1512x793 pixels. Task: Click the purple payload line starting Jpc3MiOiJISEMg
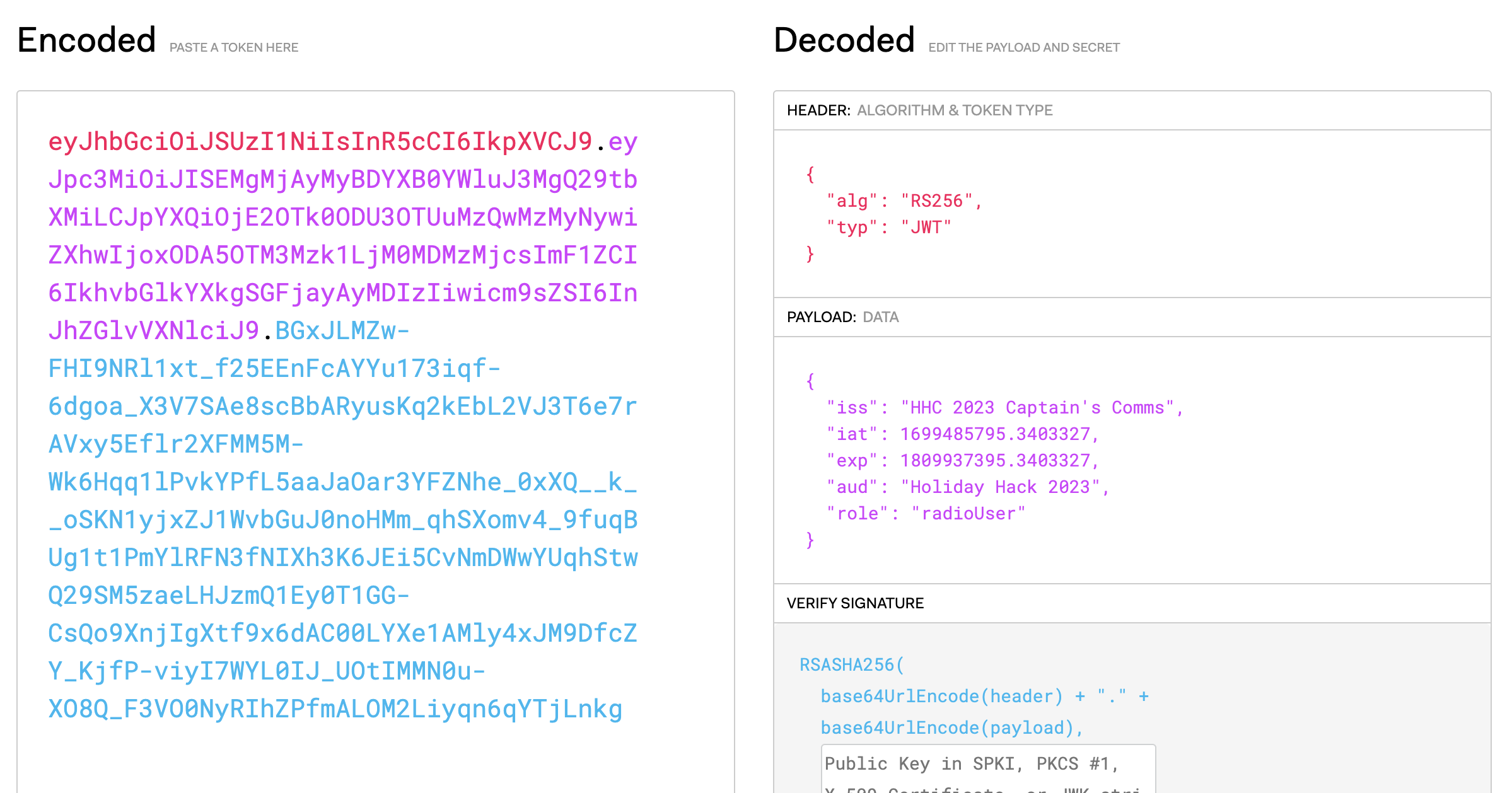click(x=343, y=180)
